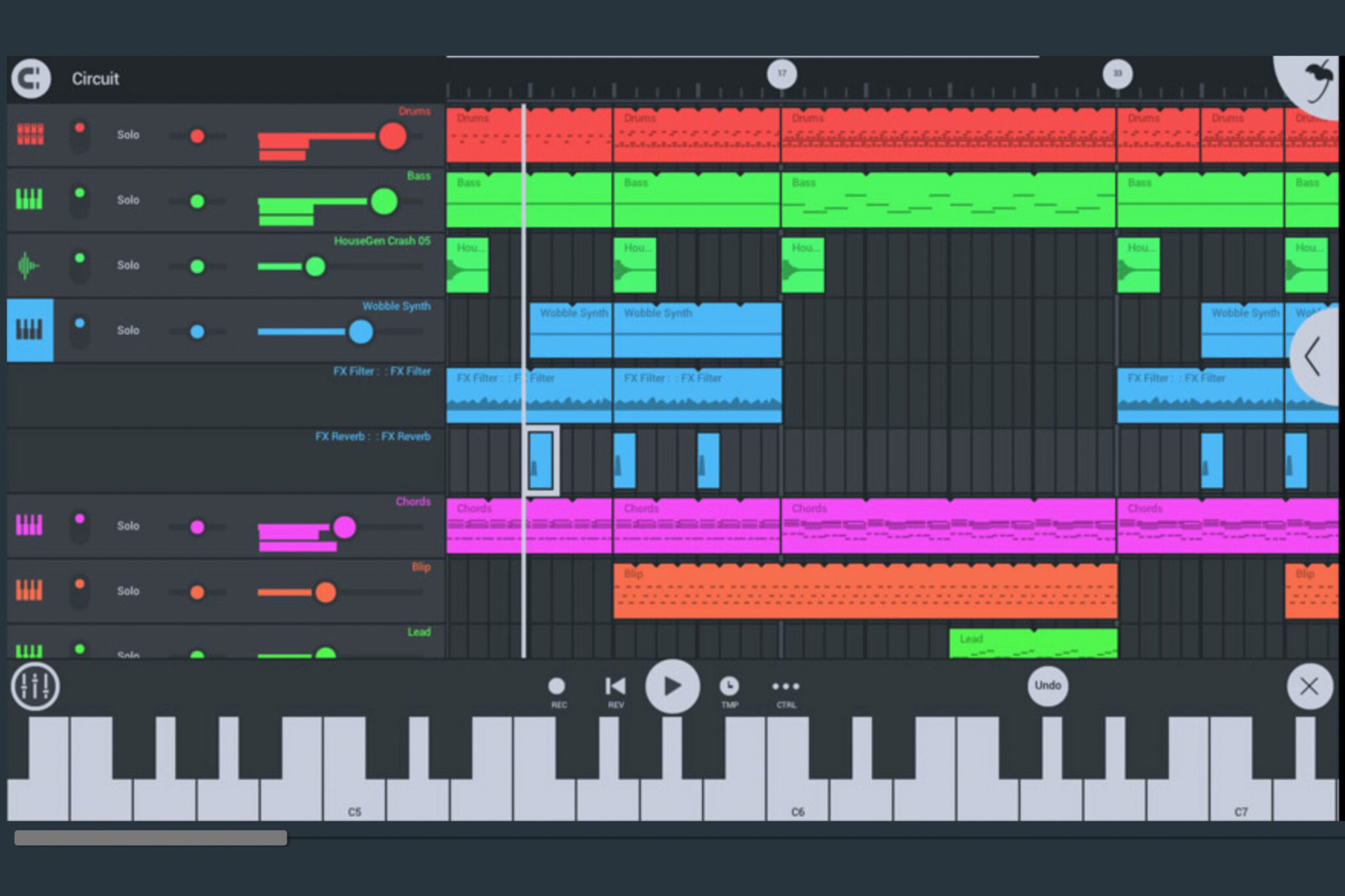Open tempo settings with the TMP icon
The width and height of the screenshot is (1345, 896).
(x=729, y=686)
